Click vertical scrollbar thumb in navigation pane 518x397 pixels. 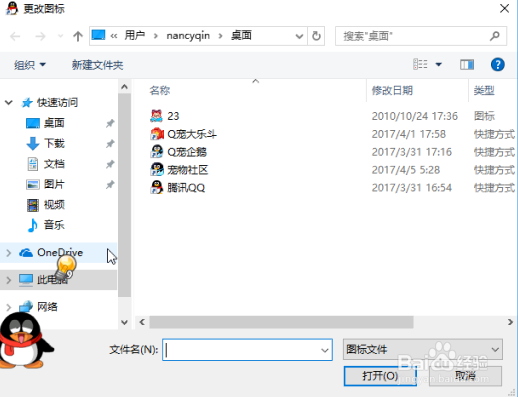pos(124,195)
